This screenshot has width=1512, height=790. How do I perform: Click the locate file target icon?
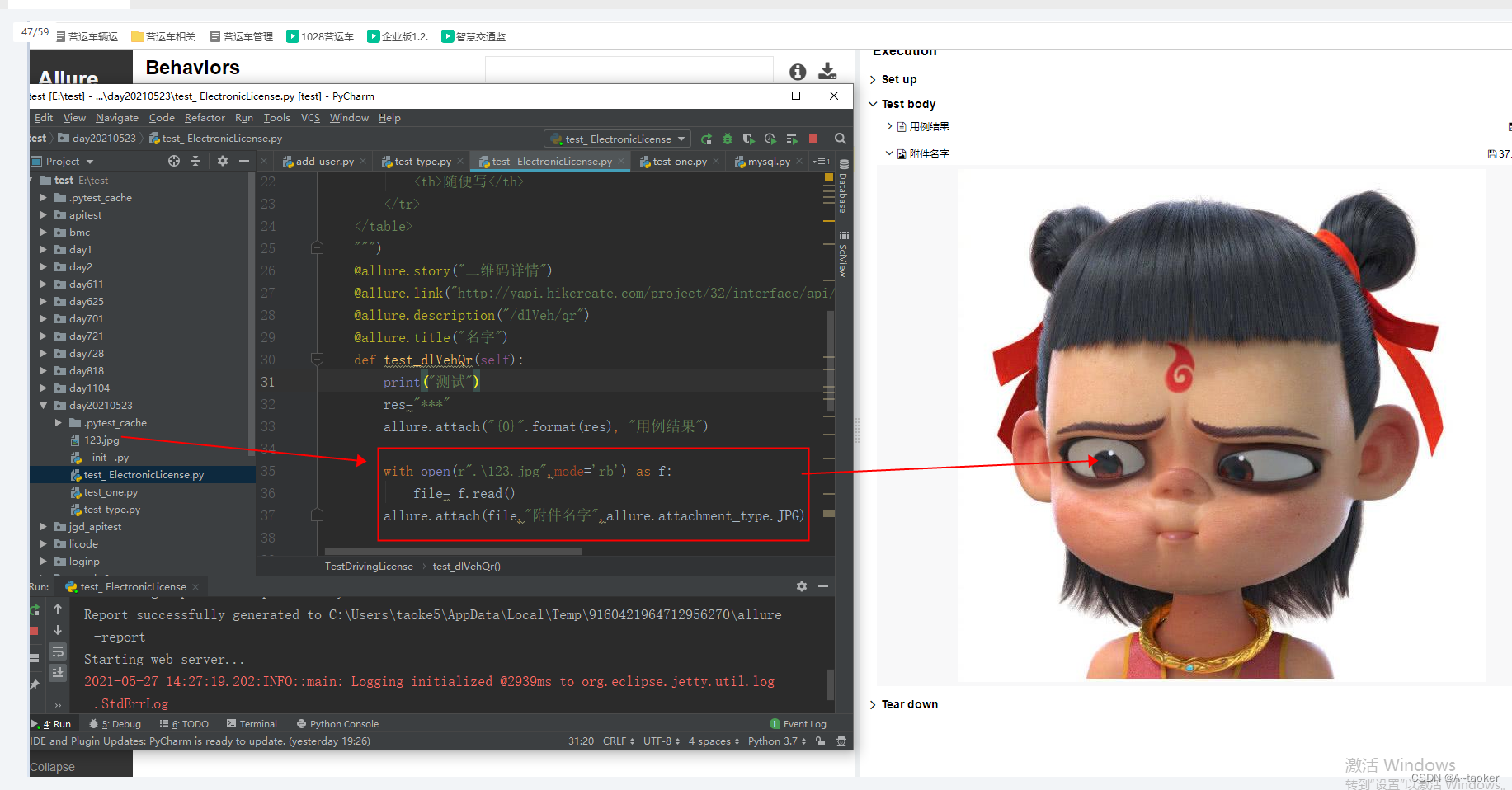pyautogui.click(x=174, y=161)
